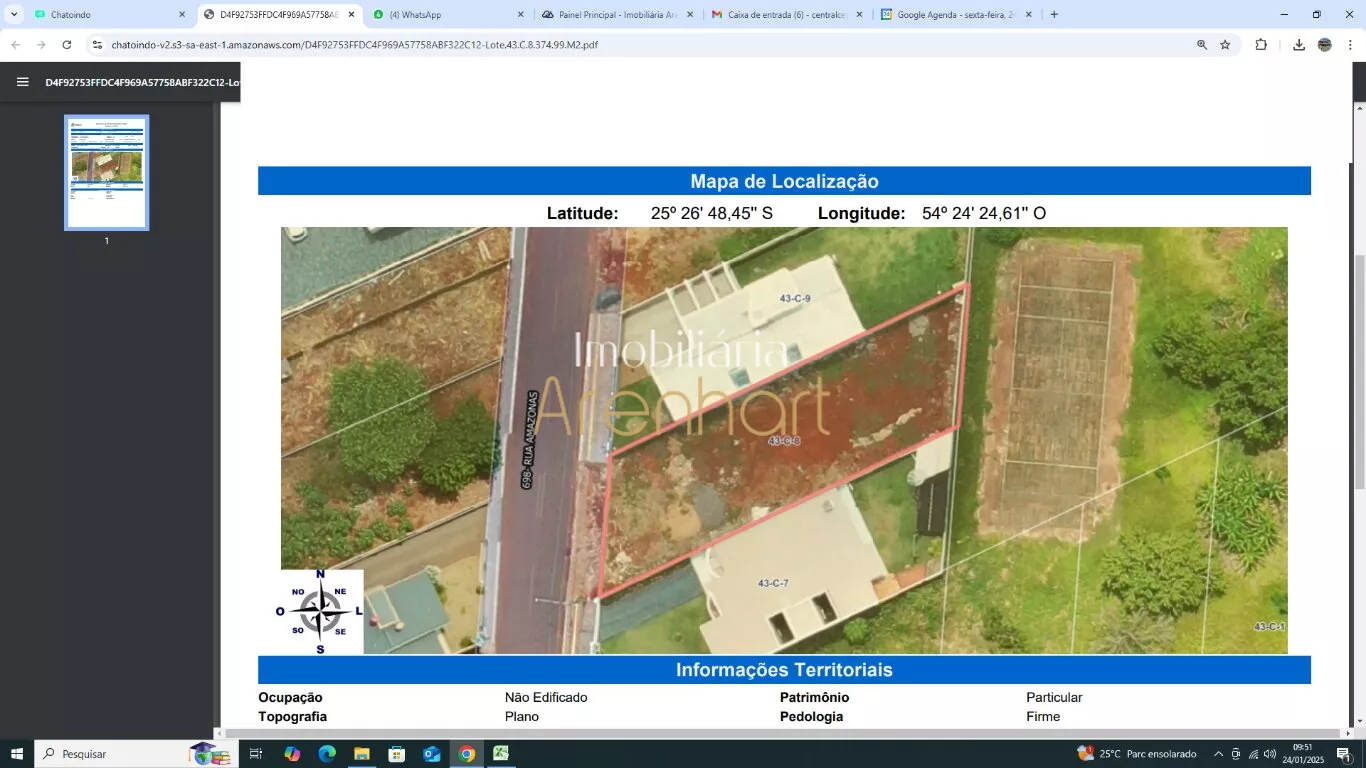The width and height of the screenshot is (1366, 768).
Task: Open Microsoft Store from the taskbar
Action: [397, 753]
